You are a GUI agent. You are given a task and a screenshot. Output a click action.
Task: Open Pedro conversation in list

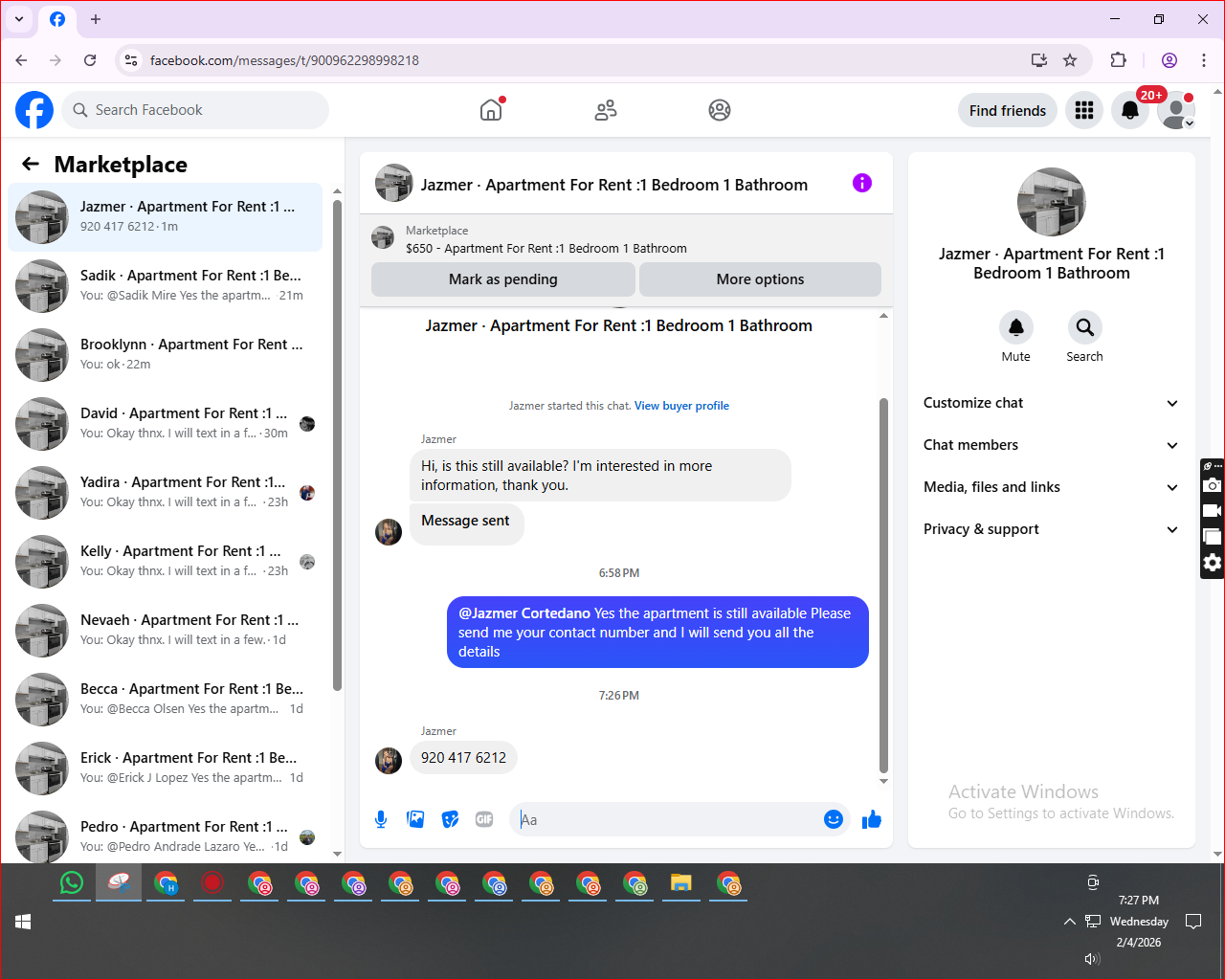165,834
